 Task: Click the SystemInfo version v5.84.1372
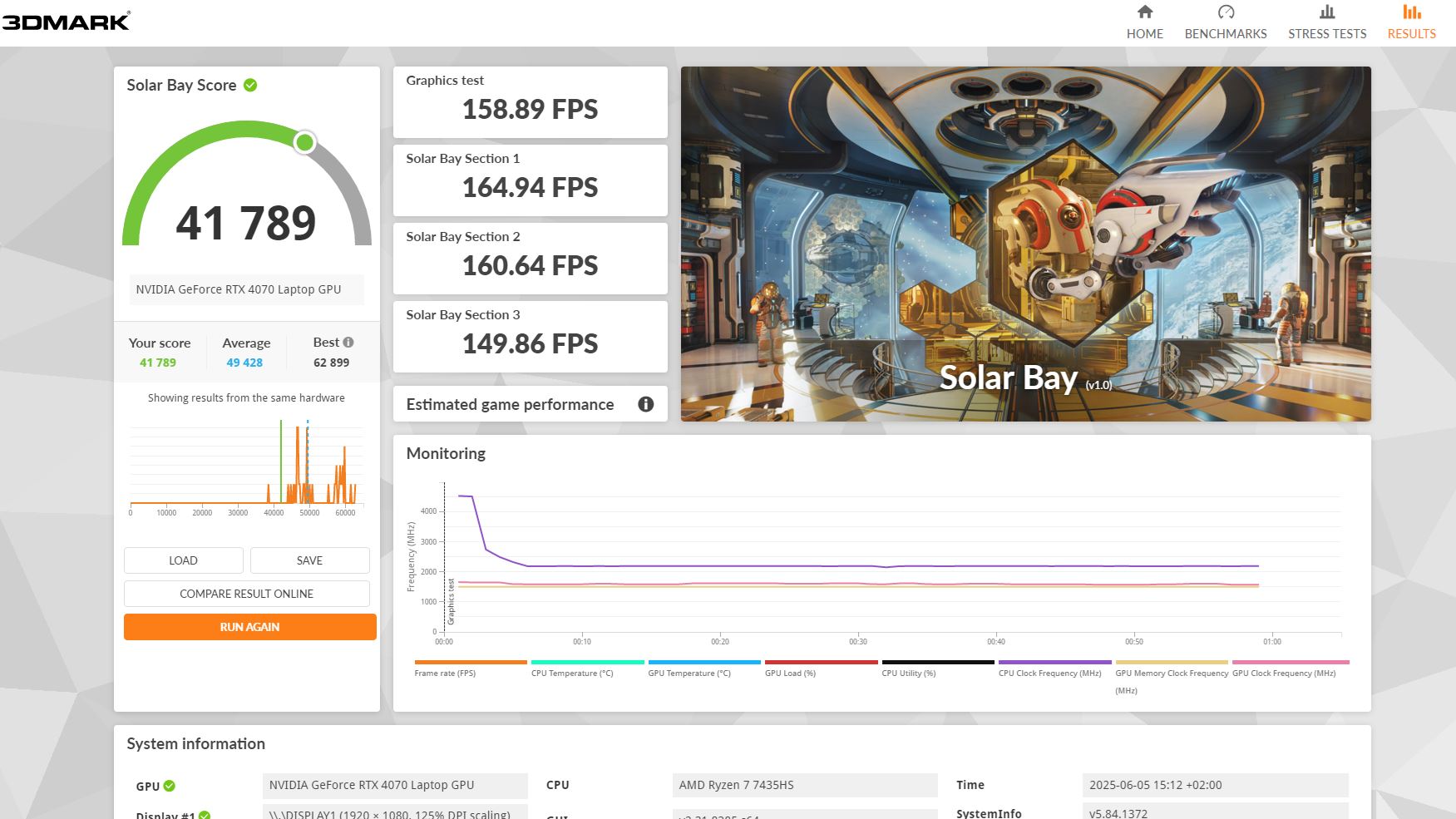(1216, 813)
